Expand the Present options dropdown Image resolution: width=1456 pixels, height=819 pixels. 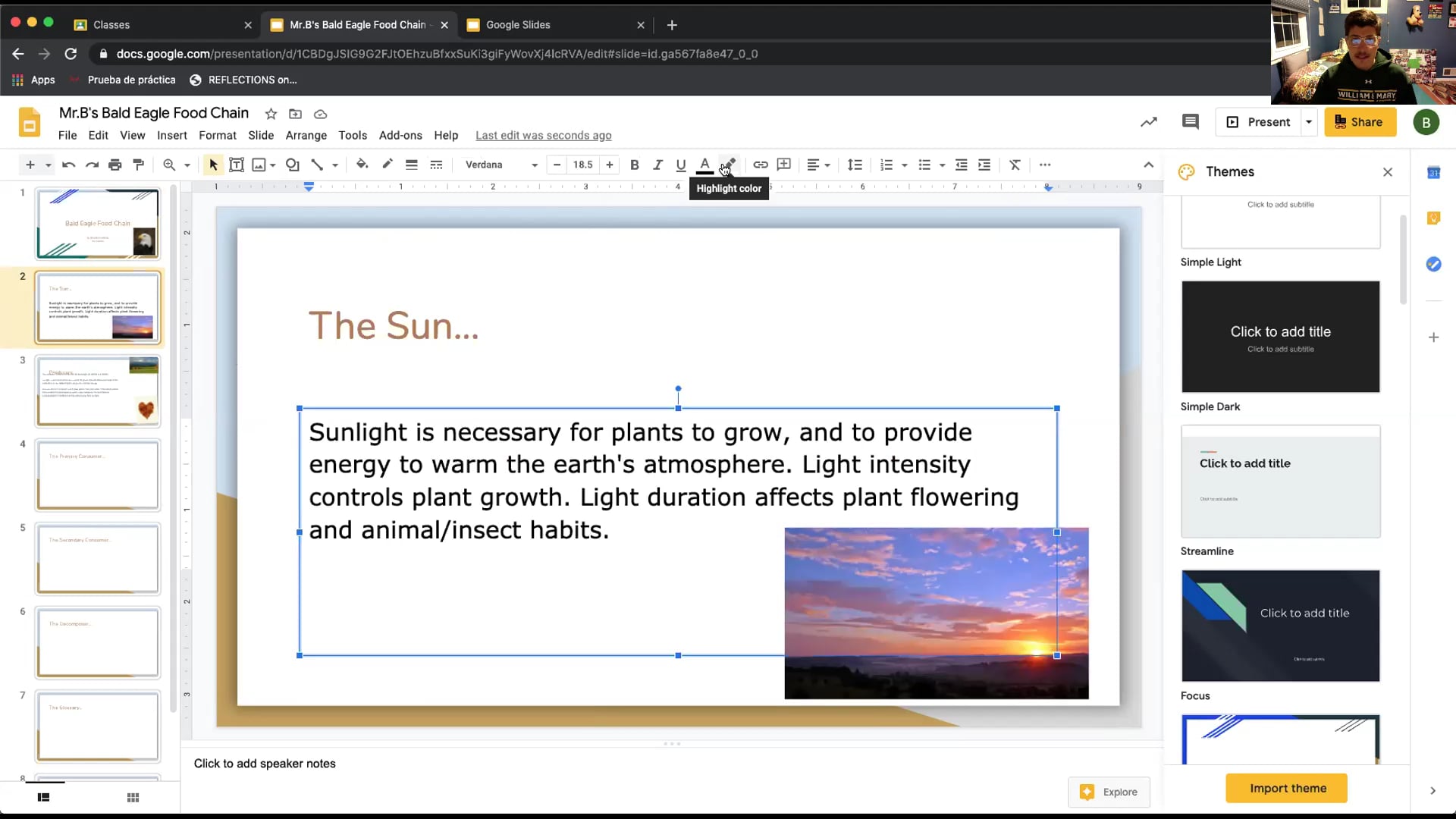tap(1309, 121)
